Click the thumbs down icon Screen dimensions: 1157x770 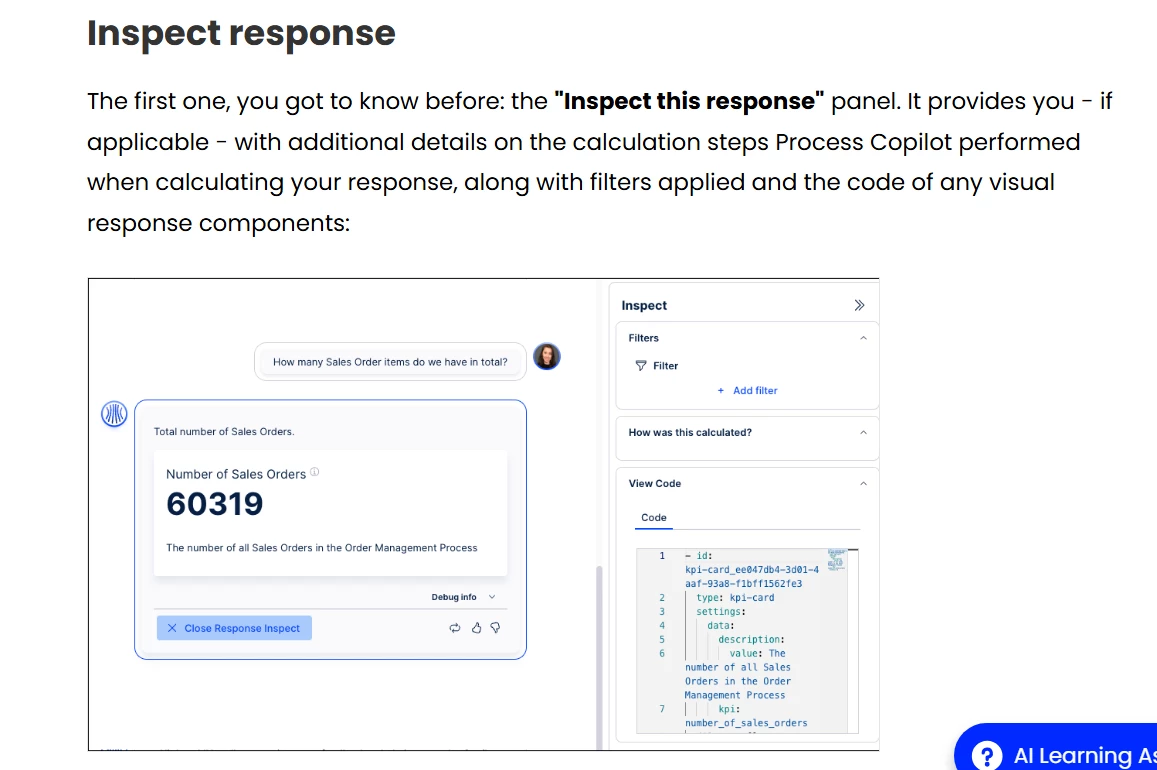(494, 628)
